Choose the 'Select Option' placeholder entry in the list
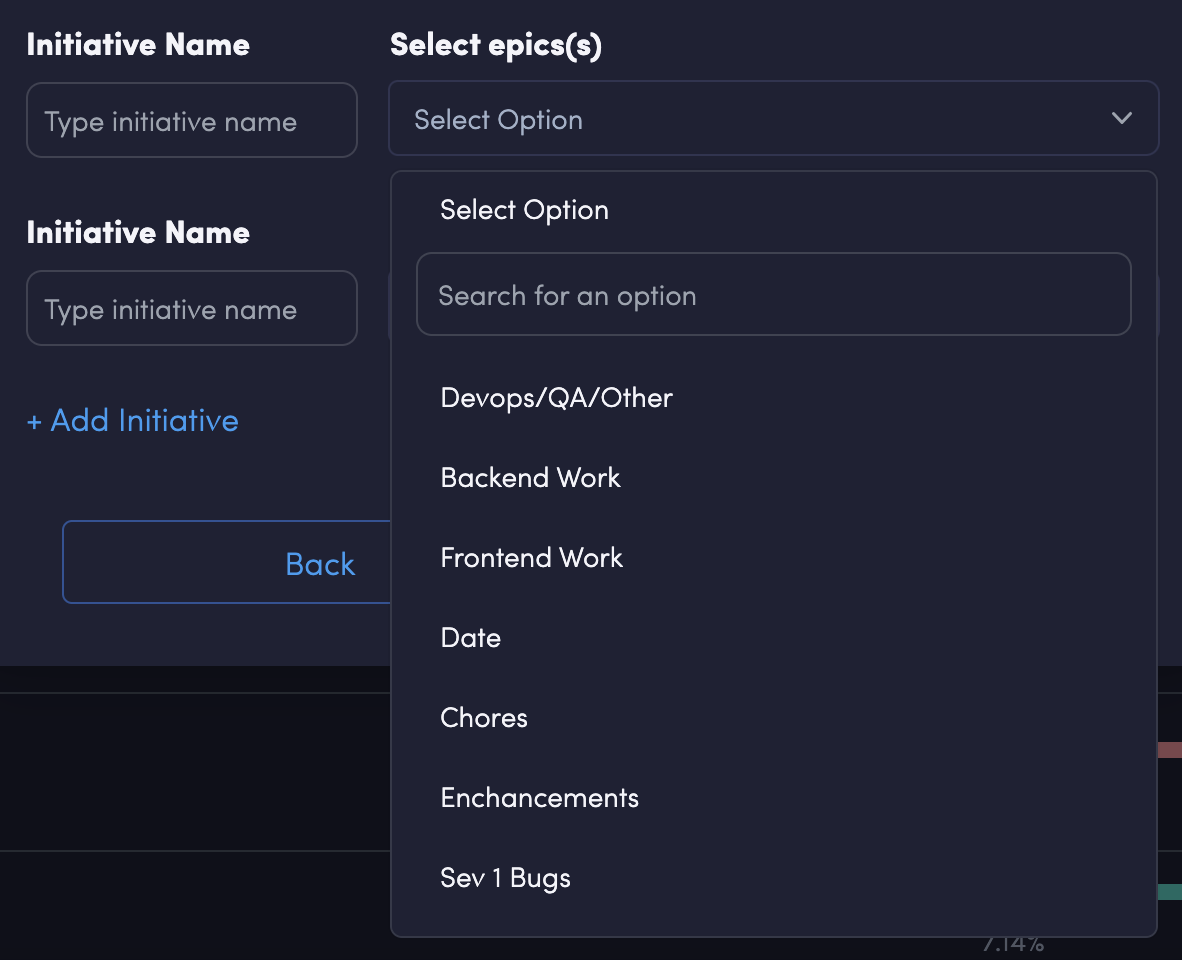Viewport: 1182px width, 960px height. pyautogui.click(x=524, y=210)
